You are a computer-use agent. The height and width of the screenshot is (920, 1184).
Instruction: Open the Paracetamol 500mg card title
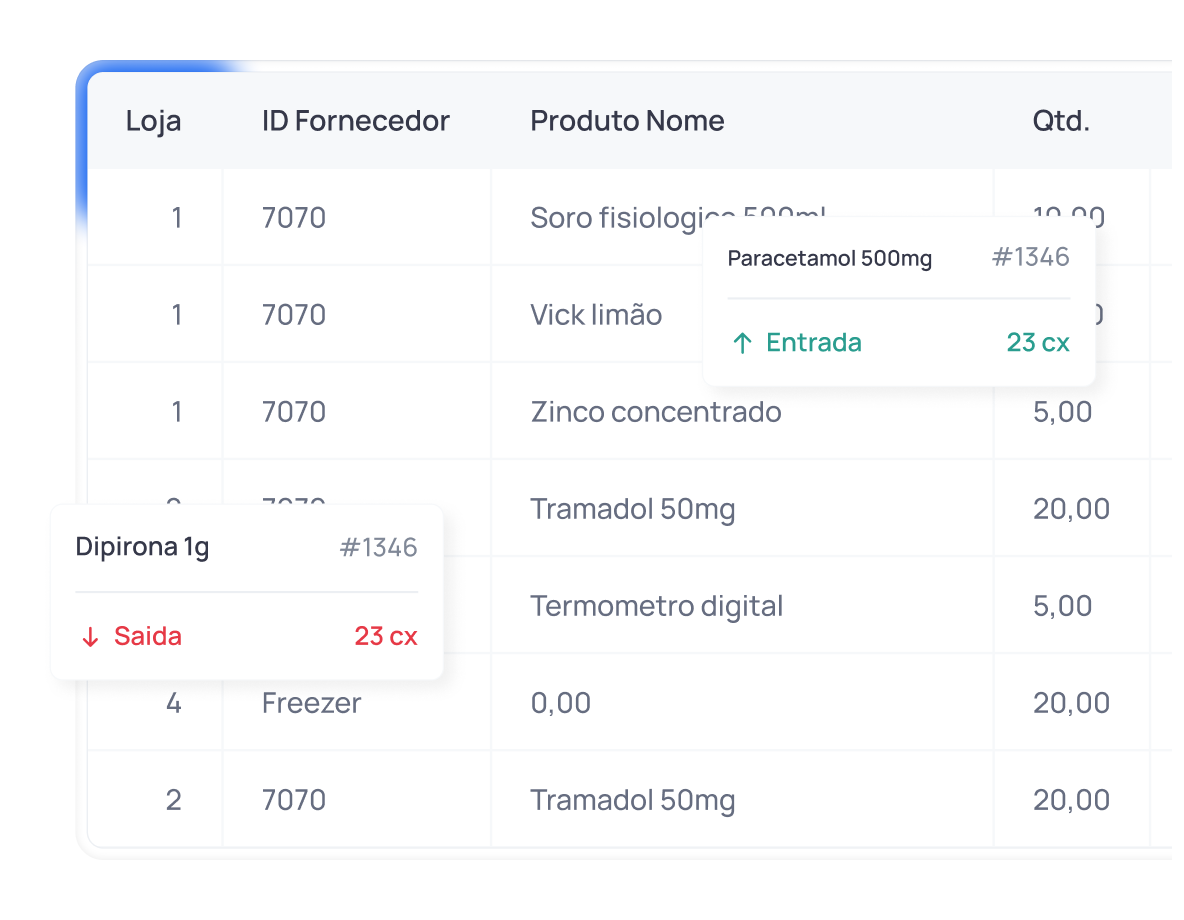(x=829, y=258)
